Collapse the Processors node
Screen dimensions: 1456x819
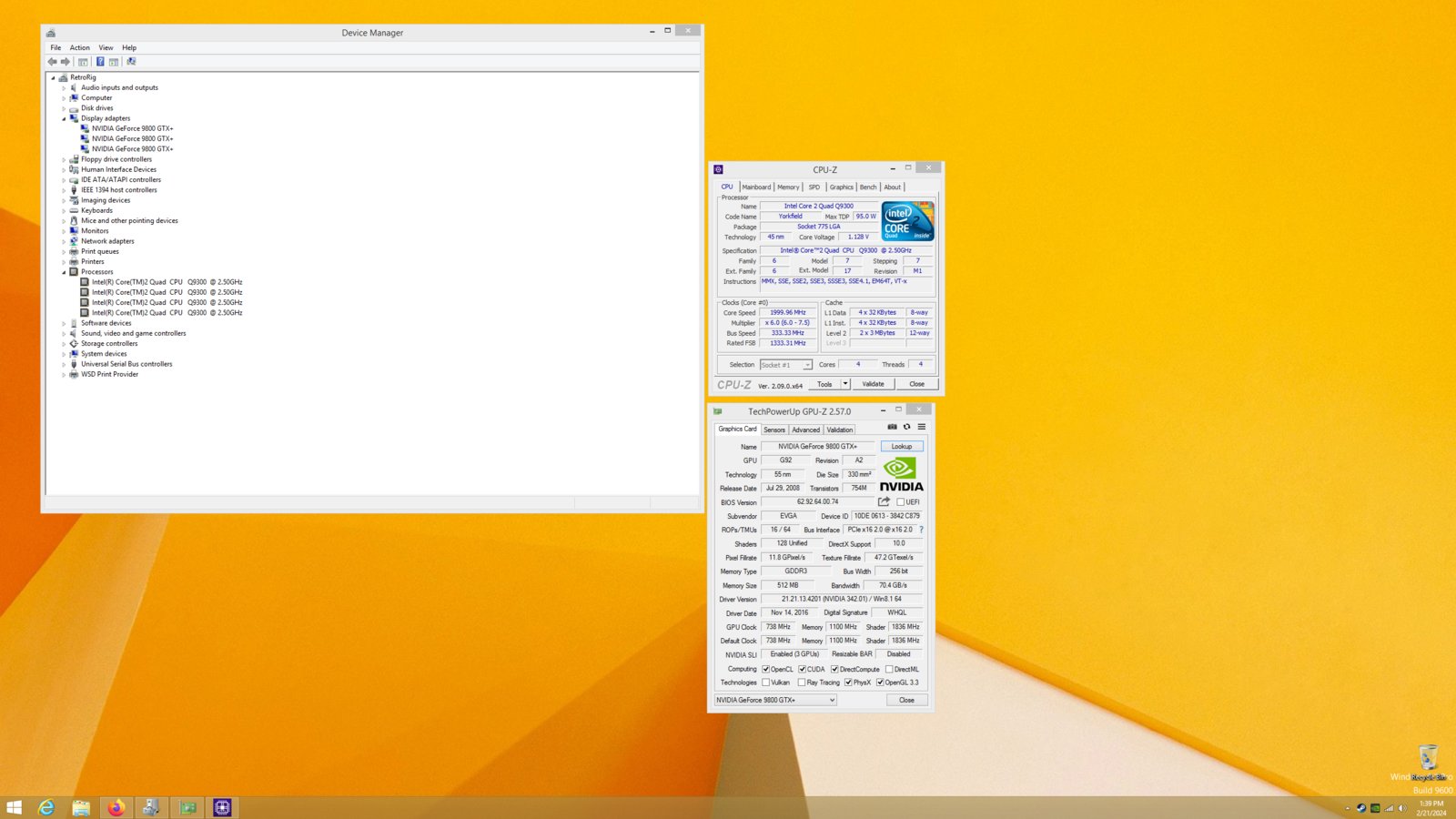click(x=64, y=272)
